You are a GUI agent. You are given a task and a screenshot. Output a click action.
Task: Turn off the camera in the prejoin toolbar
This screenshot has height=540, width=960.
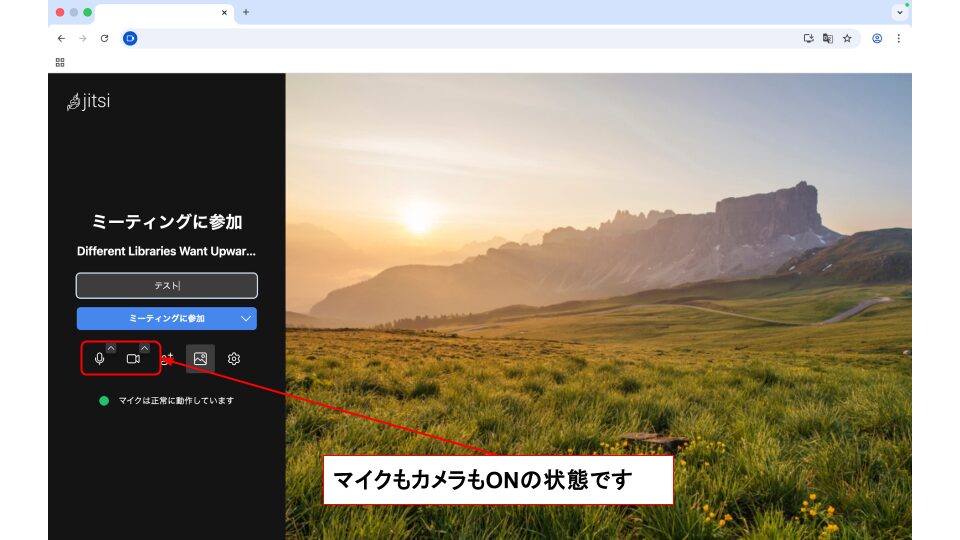click(x=133, y=359)
